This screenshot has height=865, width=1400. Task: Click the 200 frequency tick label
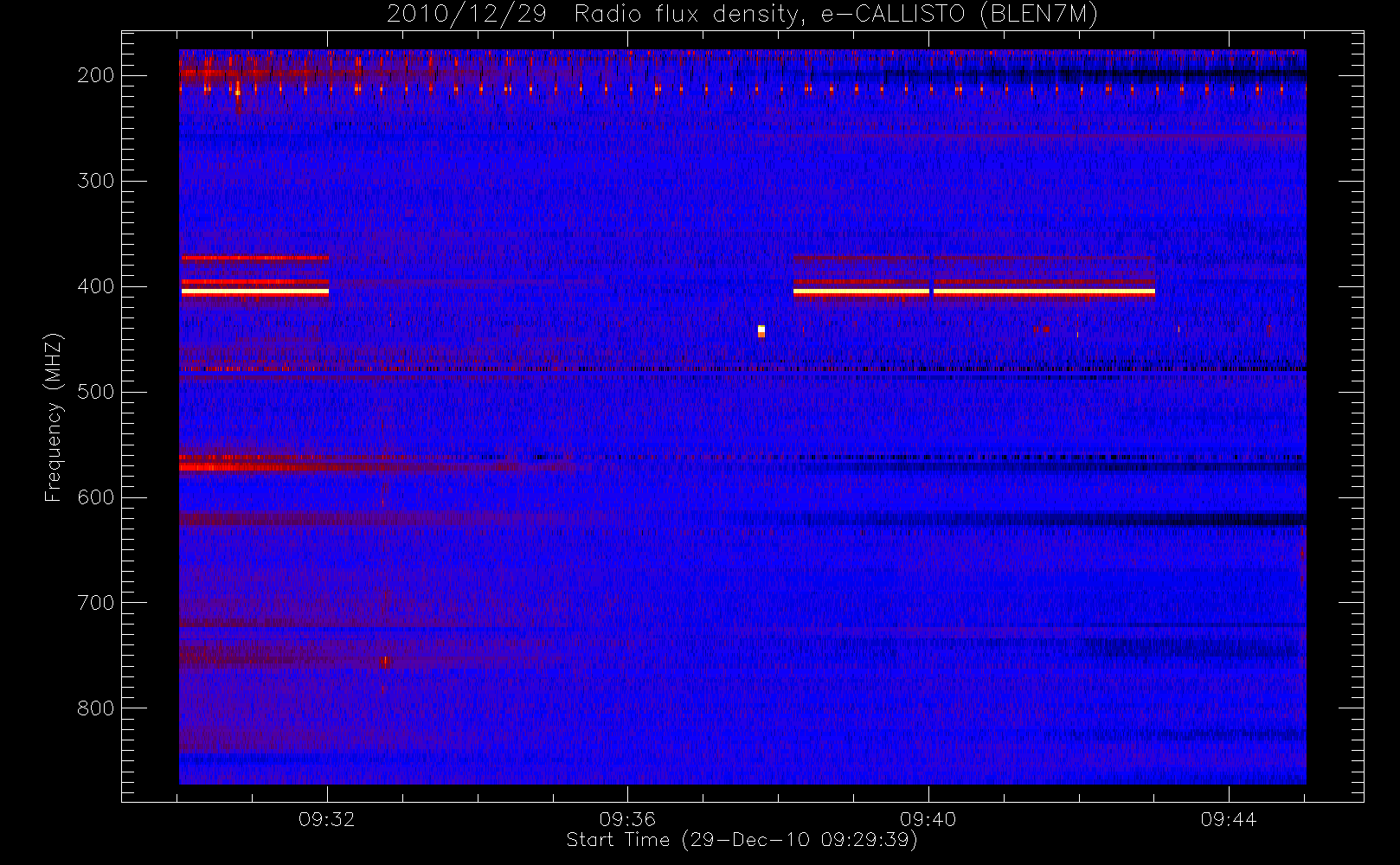point(96,75)
